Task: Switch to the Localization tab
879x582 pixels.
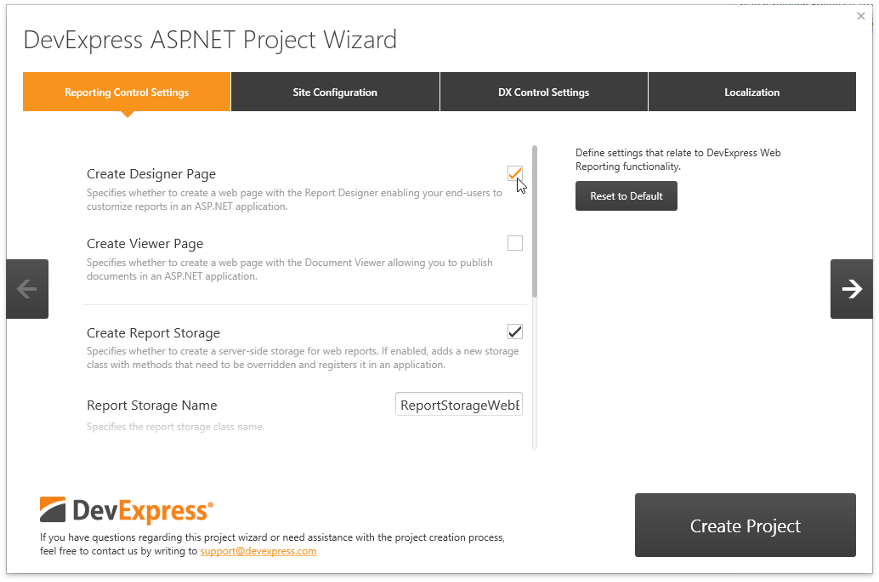Action: (x=752, y=92)
